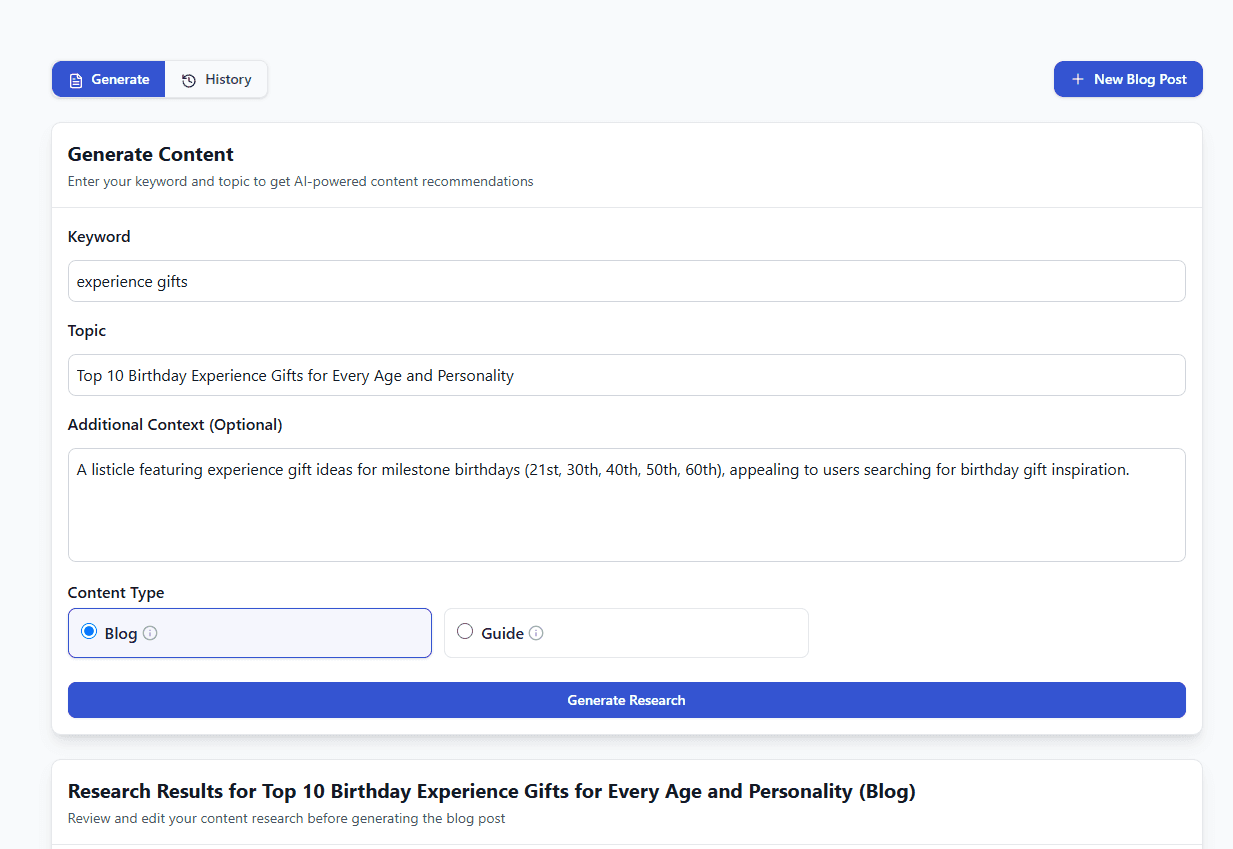Click the Generate Content heading
The width and height of the screenshot is (1233, 849).
click(x=151, y=154)
